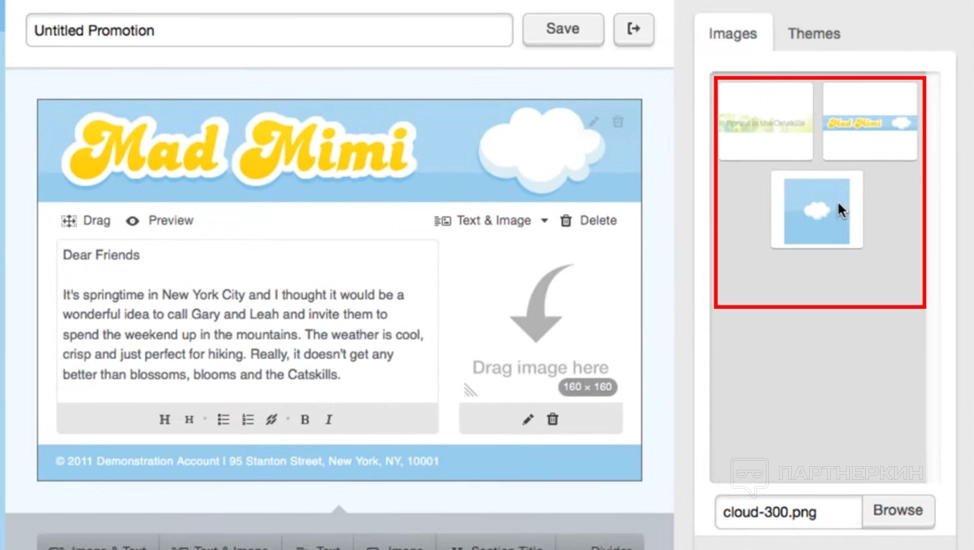This screenshot has height=550, width=974.
Task: Edit the image placeholder with pencil icon
Action: tap(528, 419)
